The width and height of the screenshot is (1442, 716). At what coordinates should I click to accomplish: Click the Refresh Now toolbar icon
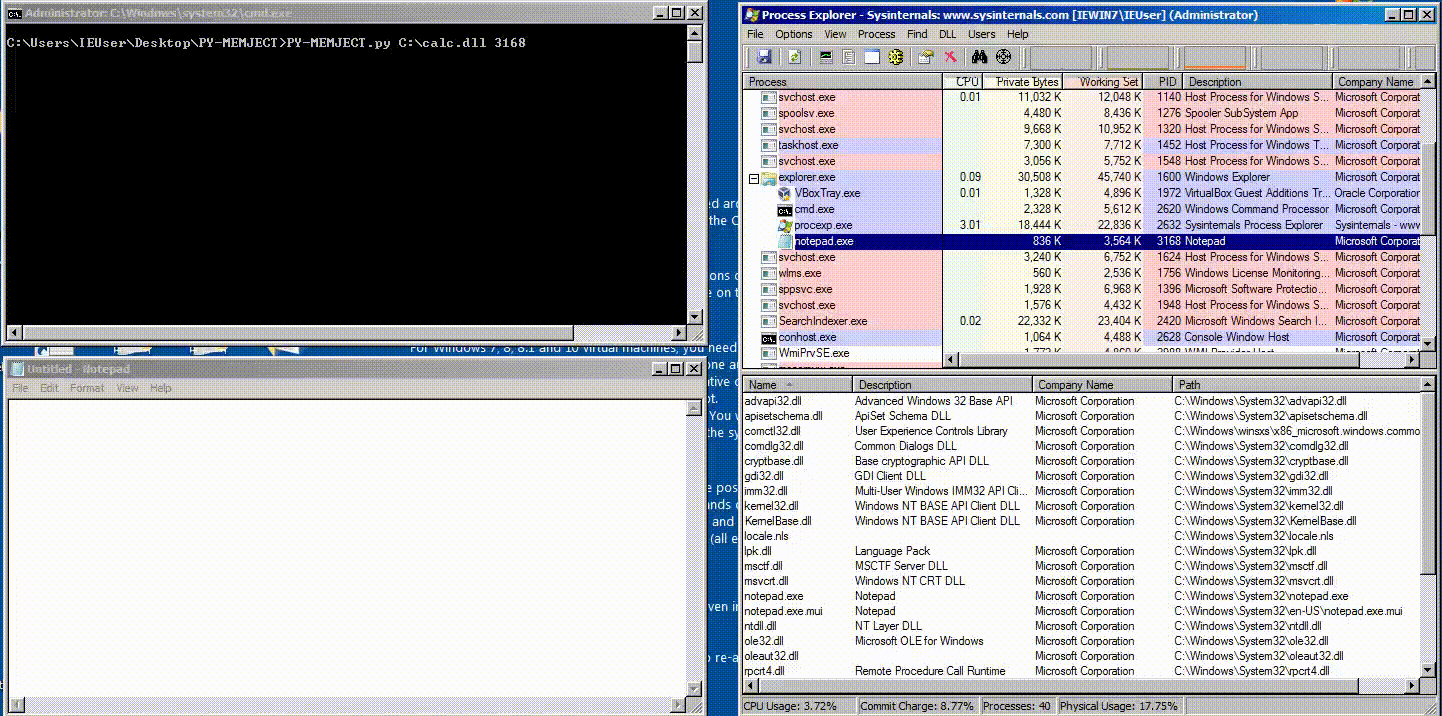(795, 58)
